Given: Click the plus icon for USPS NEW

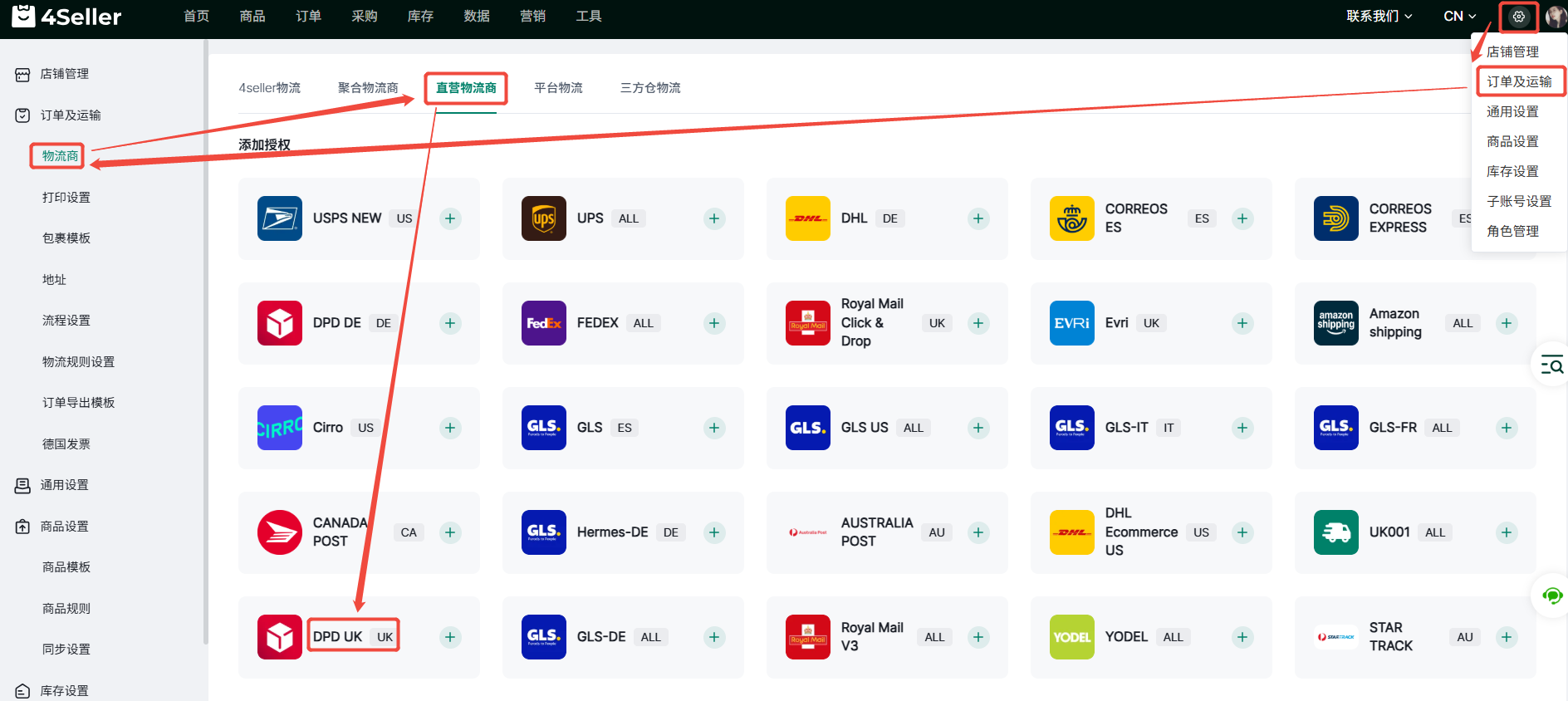Looking at the screenshot, I should pos(450,218).
